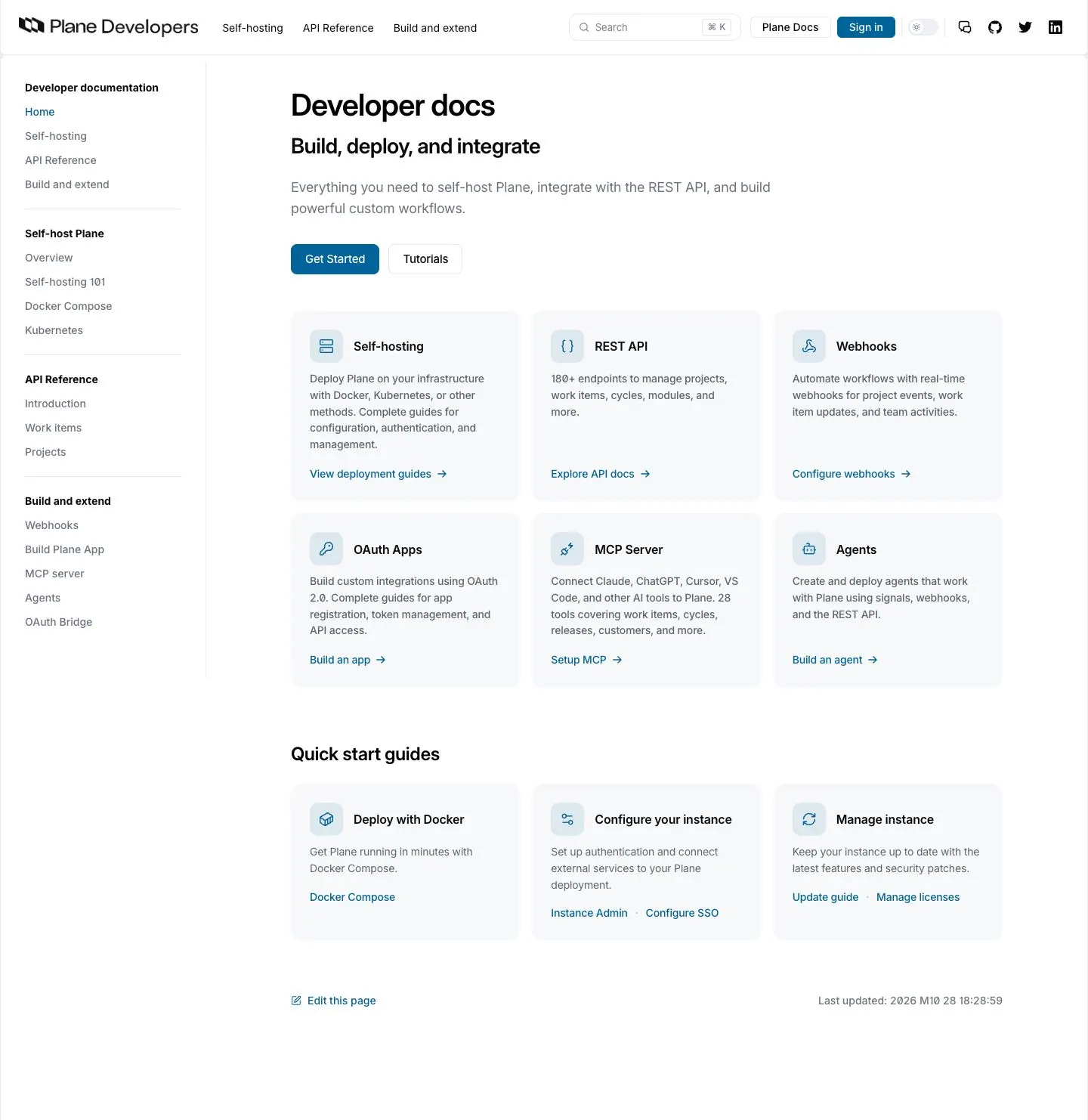Click the Deploy with Docker box icon

click(x=326, y=819)
